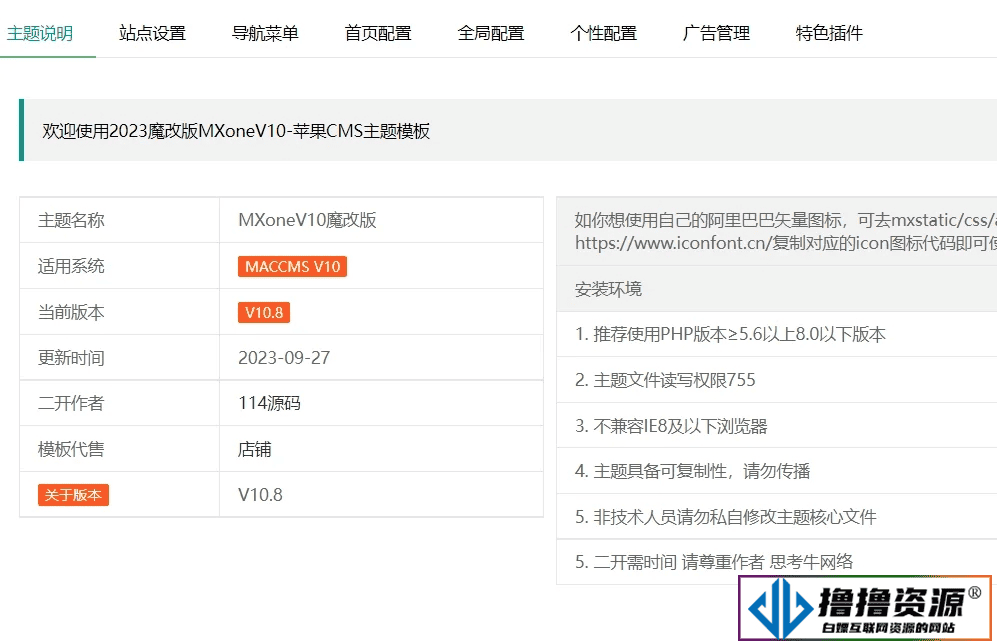Click the orange V10.8 version badge
Image resolution: width=997 pixels, height=641 pixels.
pos(264,312)
